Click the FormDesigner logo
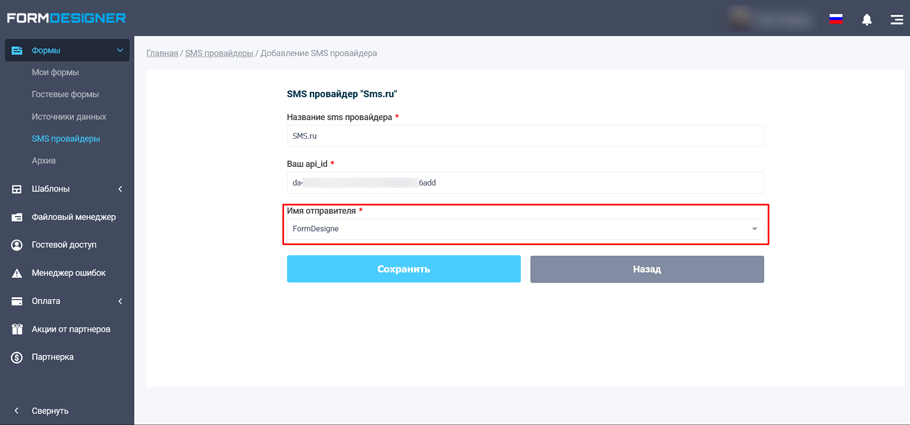Image resolution: width=910 pixels, height=425 pixels. [x=66, y=18]
